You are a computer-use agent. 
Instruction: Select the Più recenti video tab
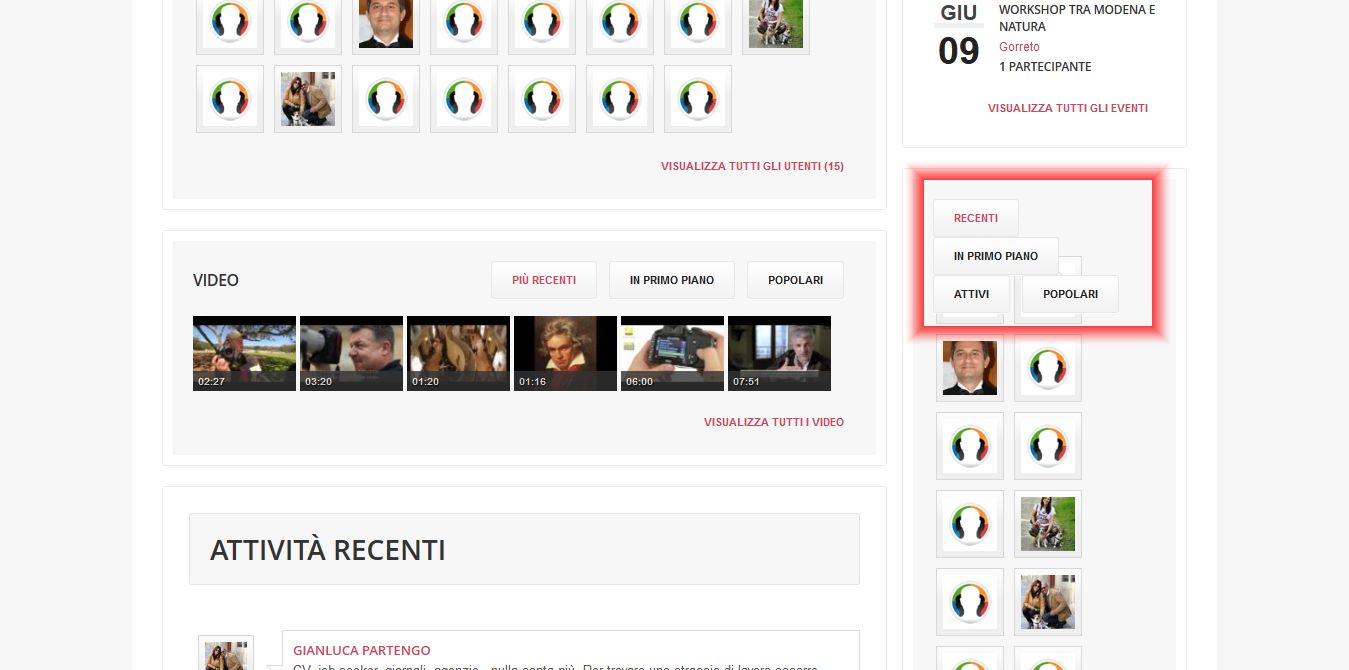[544, 280]
